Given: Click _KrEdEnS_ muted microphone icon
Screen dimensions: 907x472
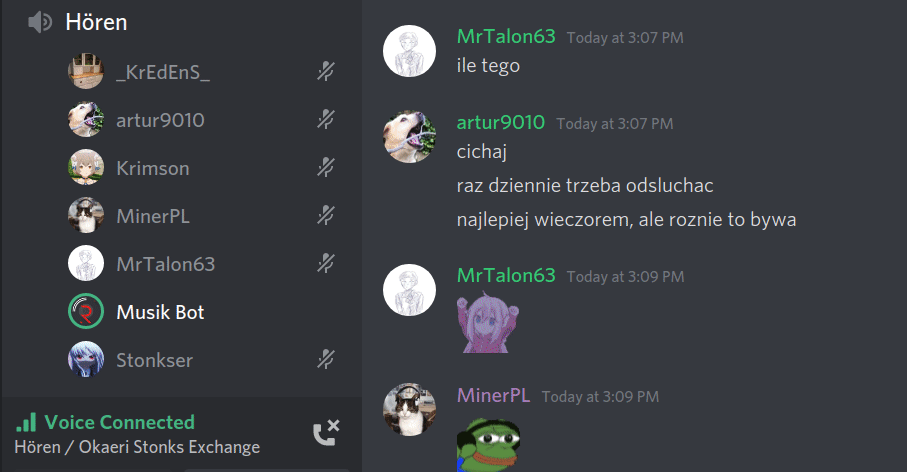Looking at the screenshot, I should [326, 72].
